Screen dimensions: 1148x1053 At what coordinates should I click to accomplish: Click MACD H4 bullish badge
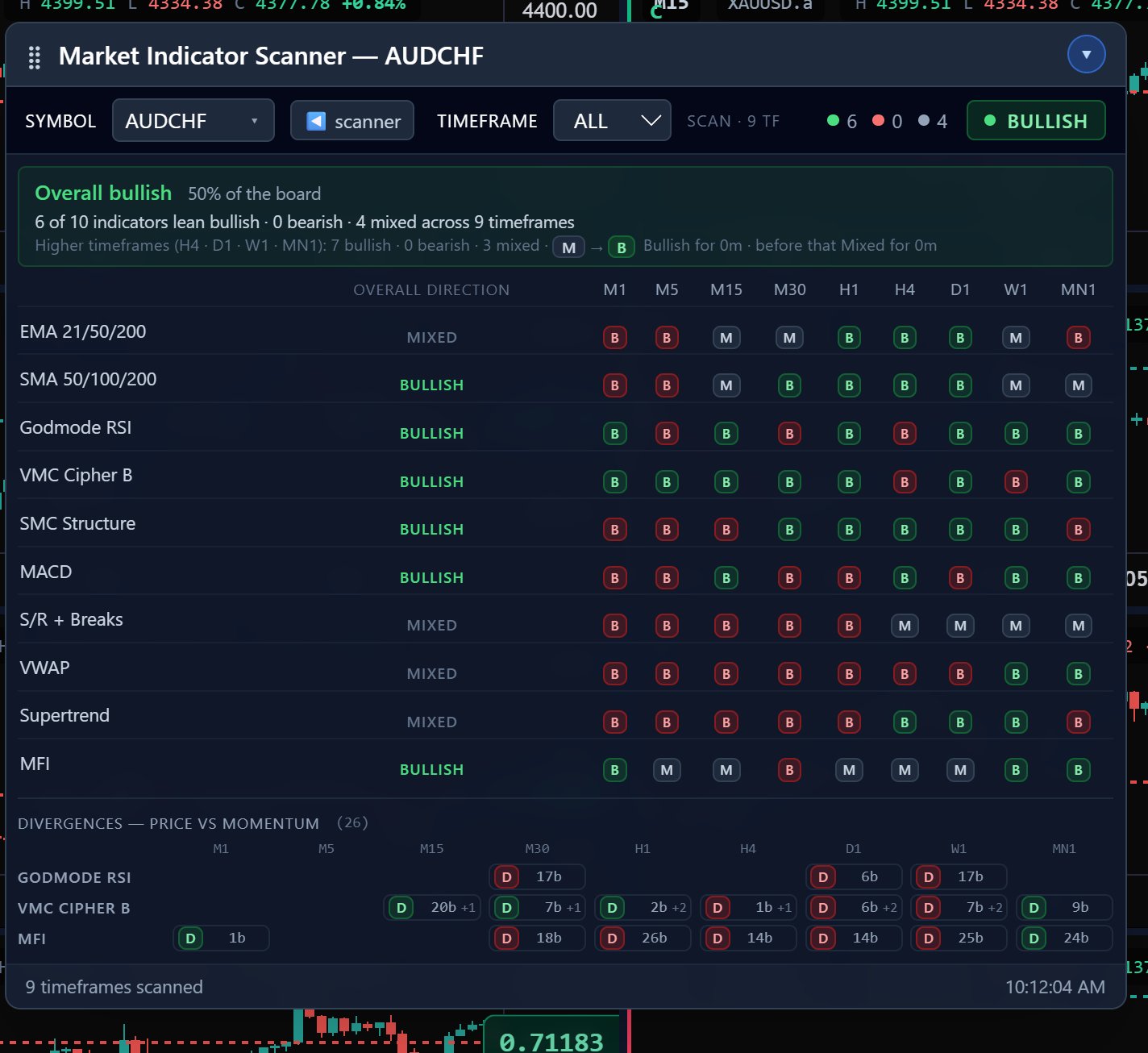click(905, 578)
